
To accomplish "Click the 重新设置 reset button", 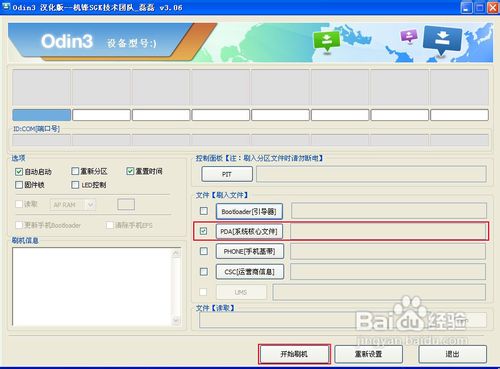I will click(x=368, y=354).
